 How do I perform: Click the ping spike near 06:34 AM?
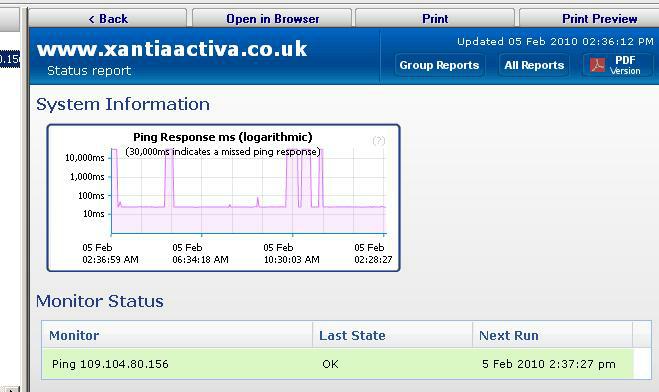pos(169,176)
